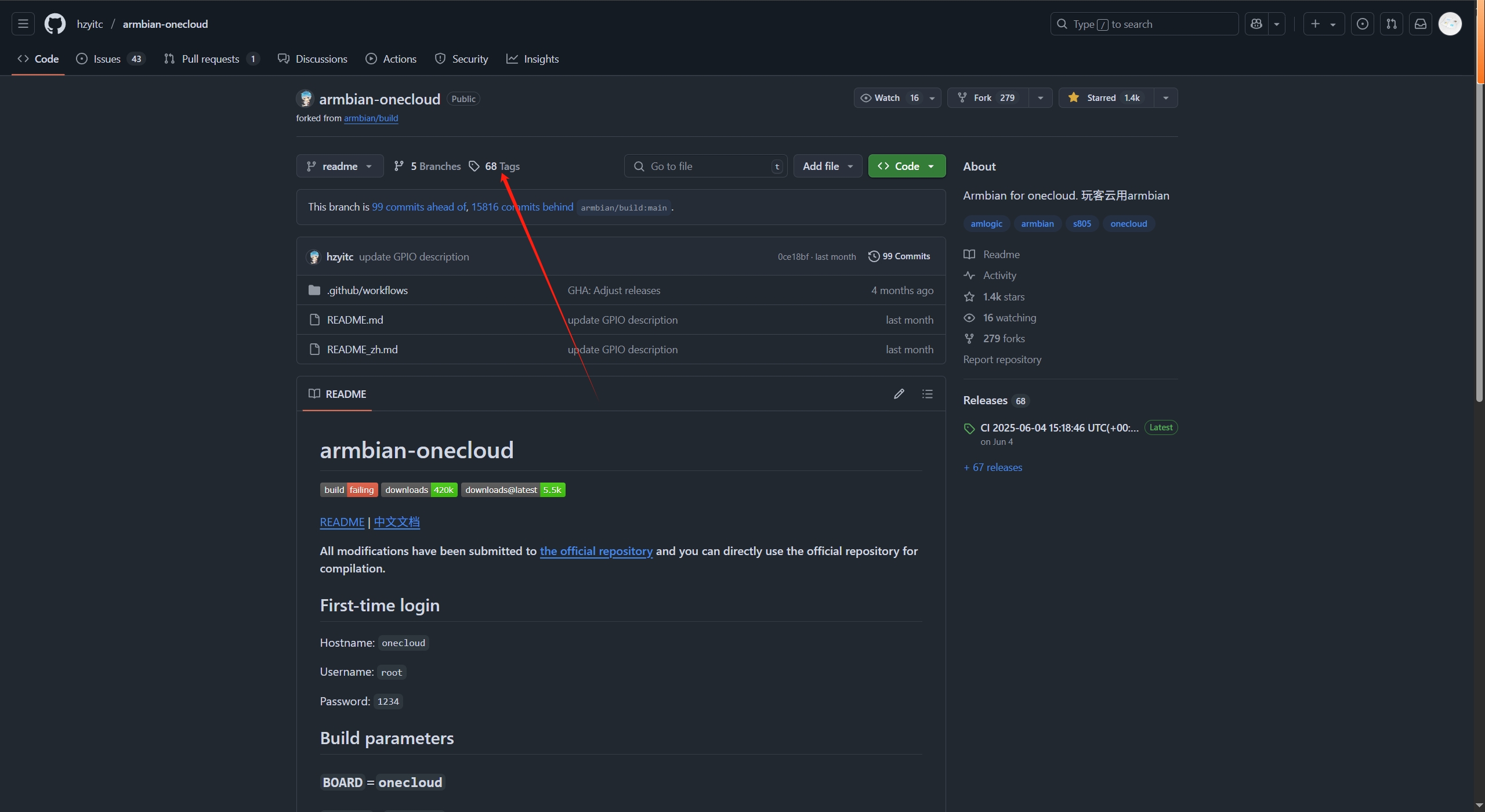The height and width of the screenshot is (812, 1485).
Task: Open the global navigation hamburger menu
Action: point(23,24)
